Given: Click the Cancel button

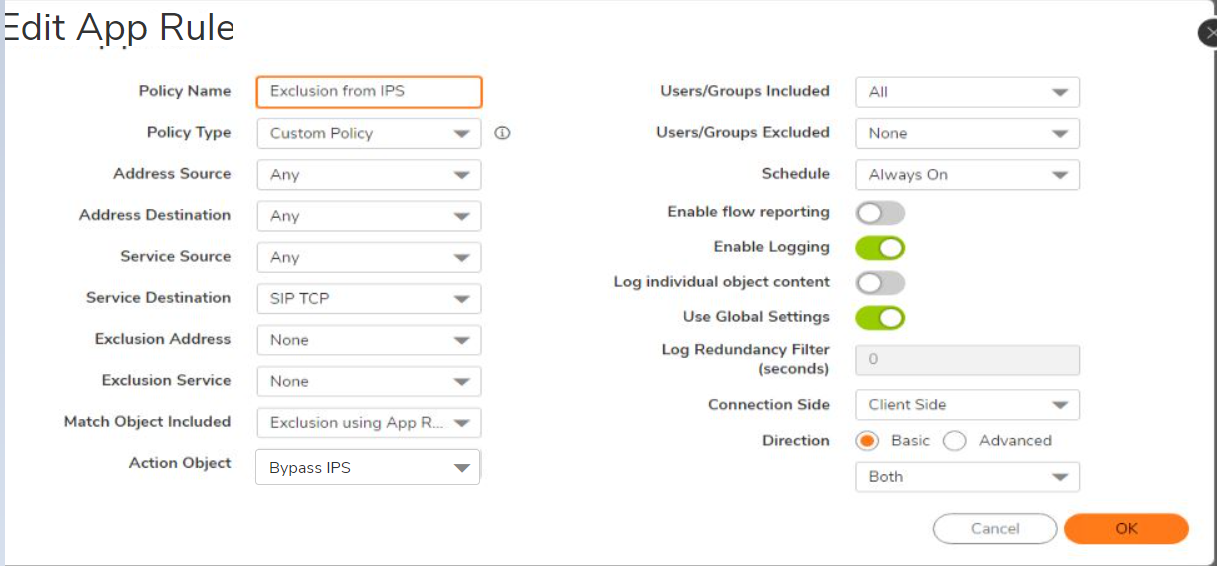Looking at the screenshot, I should point(995,529).
